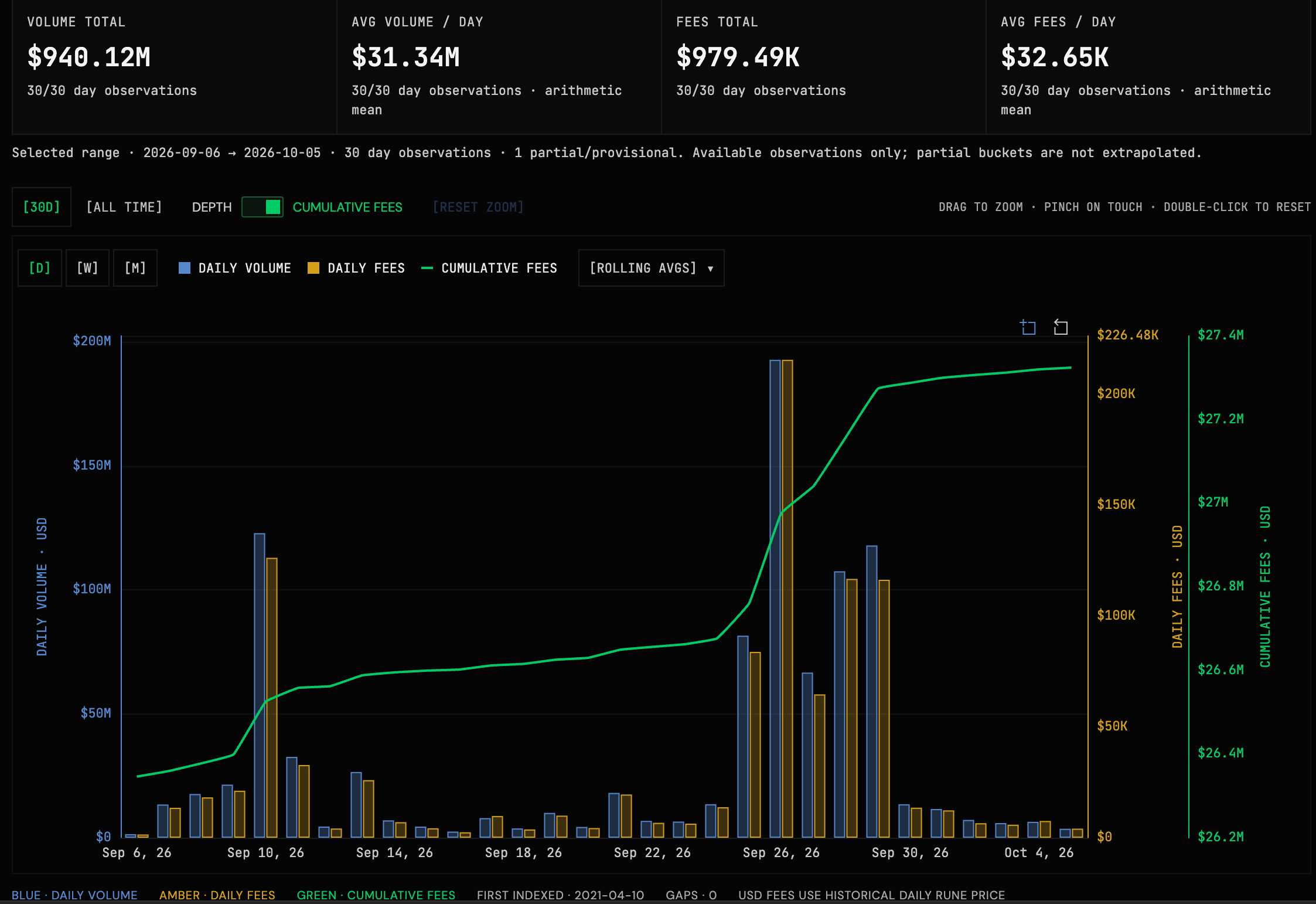Click the Volume Total card heading
1316x904 pixels.
tap(76, 22)
